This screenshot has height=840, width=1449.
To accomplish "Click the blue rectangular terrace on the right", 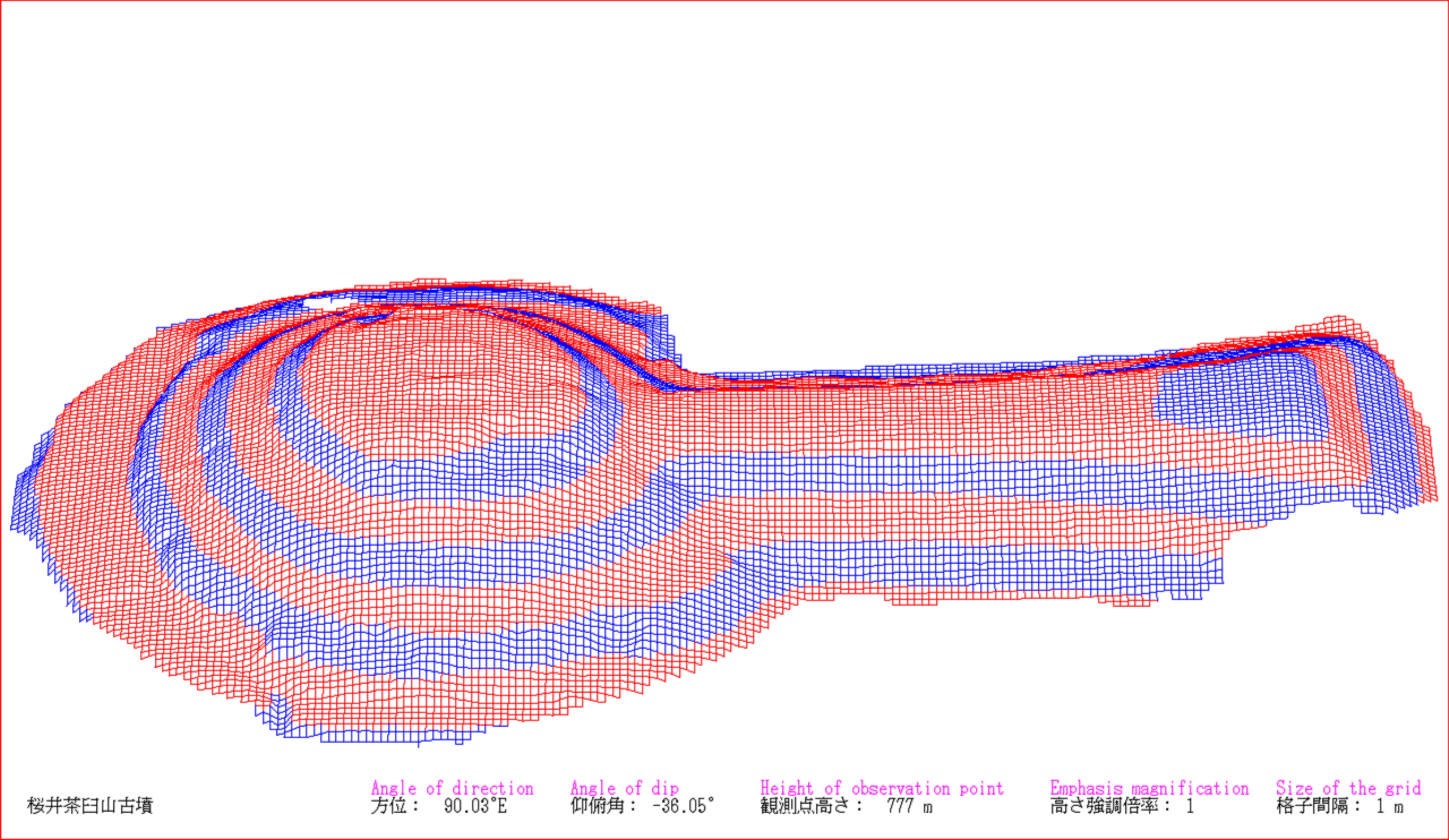I will [1236, 397].
